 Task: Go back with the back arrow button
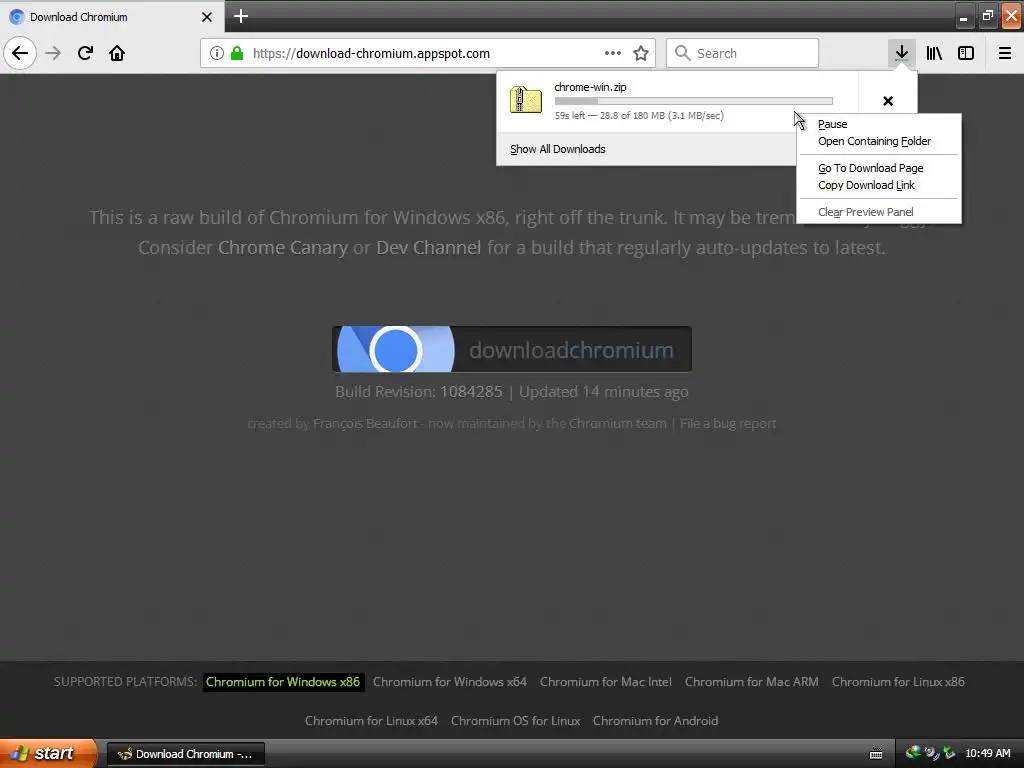[20, 53]
